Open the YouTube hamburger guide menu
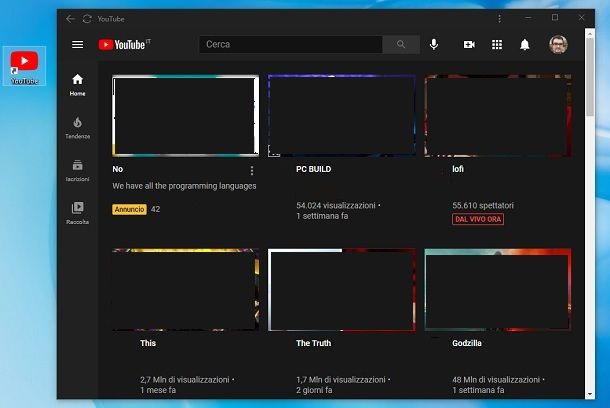 click(x=77, y=45)
